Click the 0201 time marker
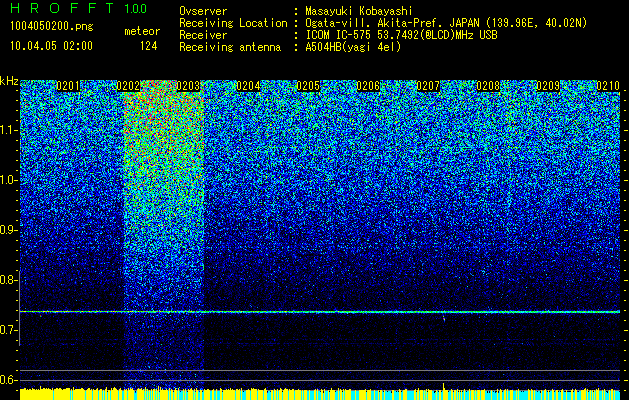629x400 pixels. [68, 86]
